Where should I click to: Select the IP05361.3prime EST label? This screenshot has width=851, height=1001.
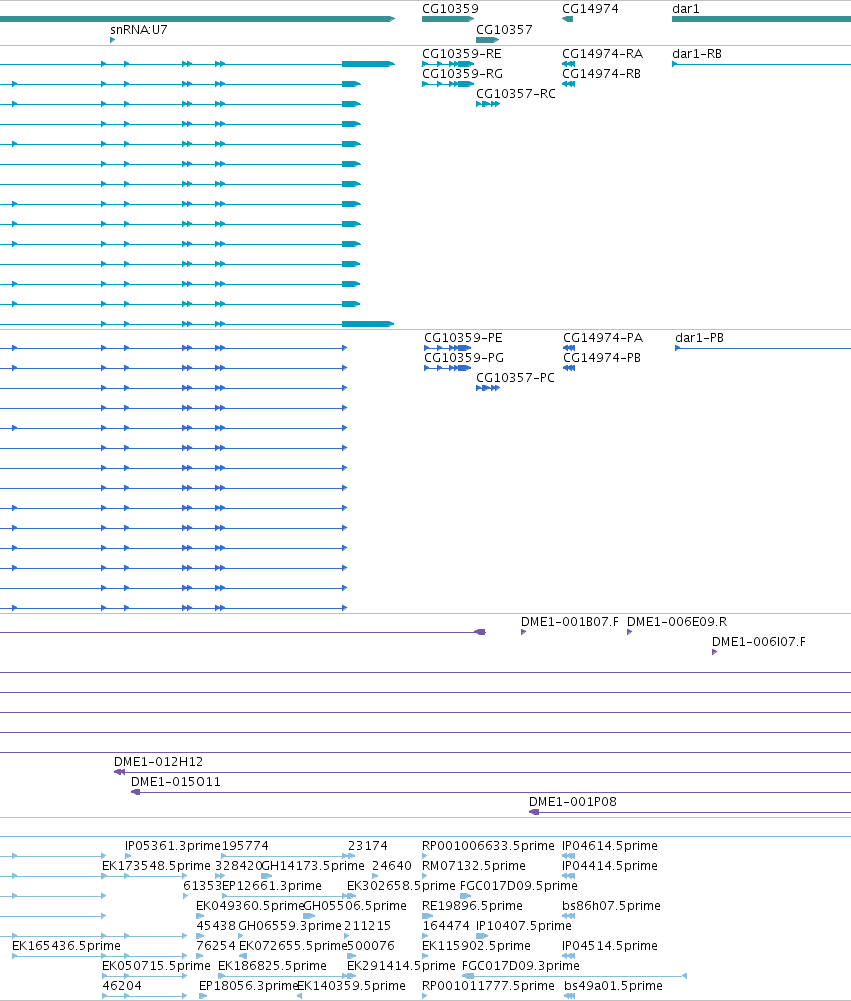pyautogui.click(x=172, y=846)
